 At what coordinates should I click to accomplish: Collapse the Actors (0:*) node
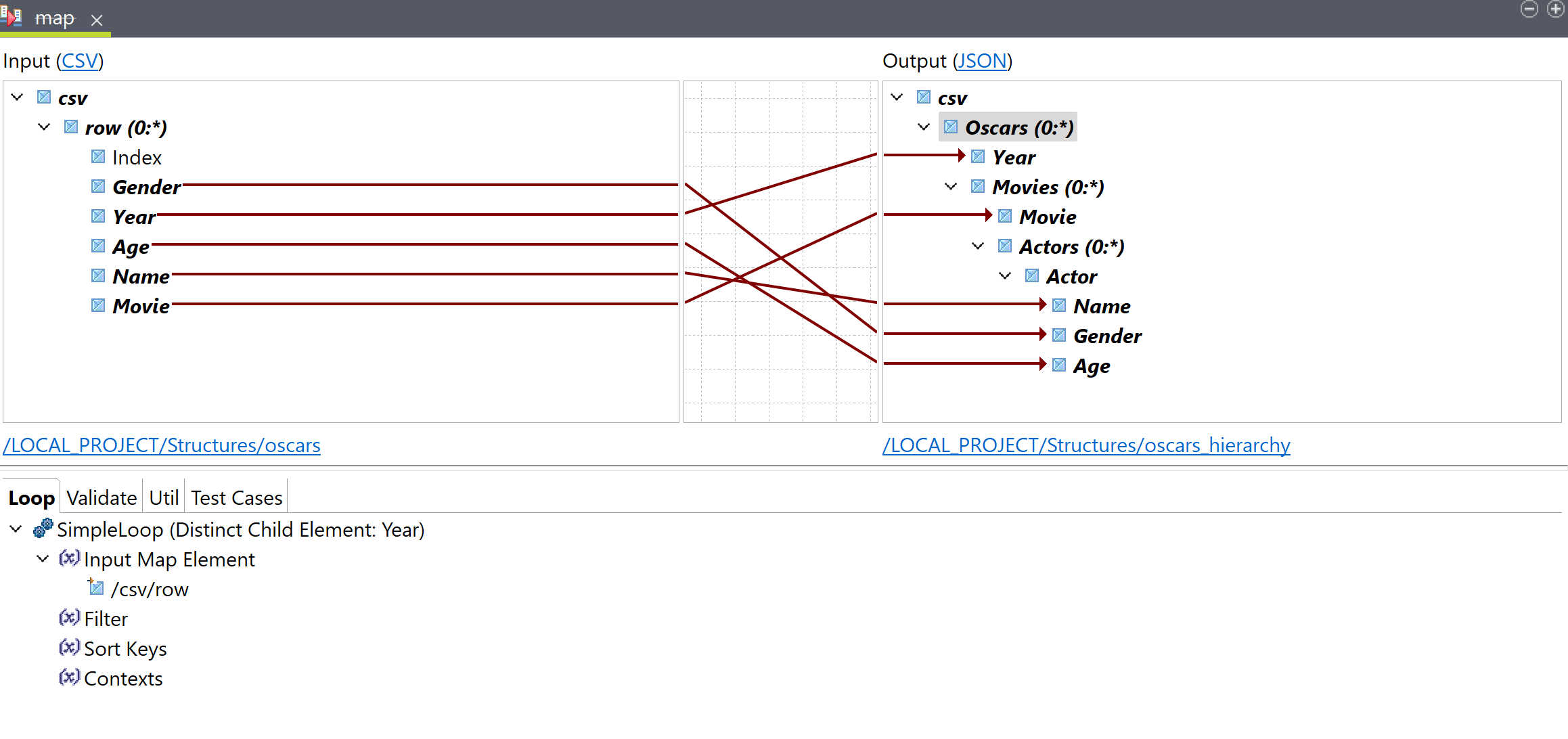[x=978, y=246]
